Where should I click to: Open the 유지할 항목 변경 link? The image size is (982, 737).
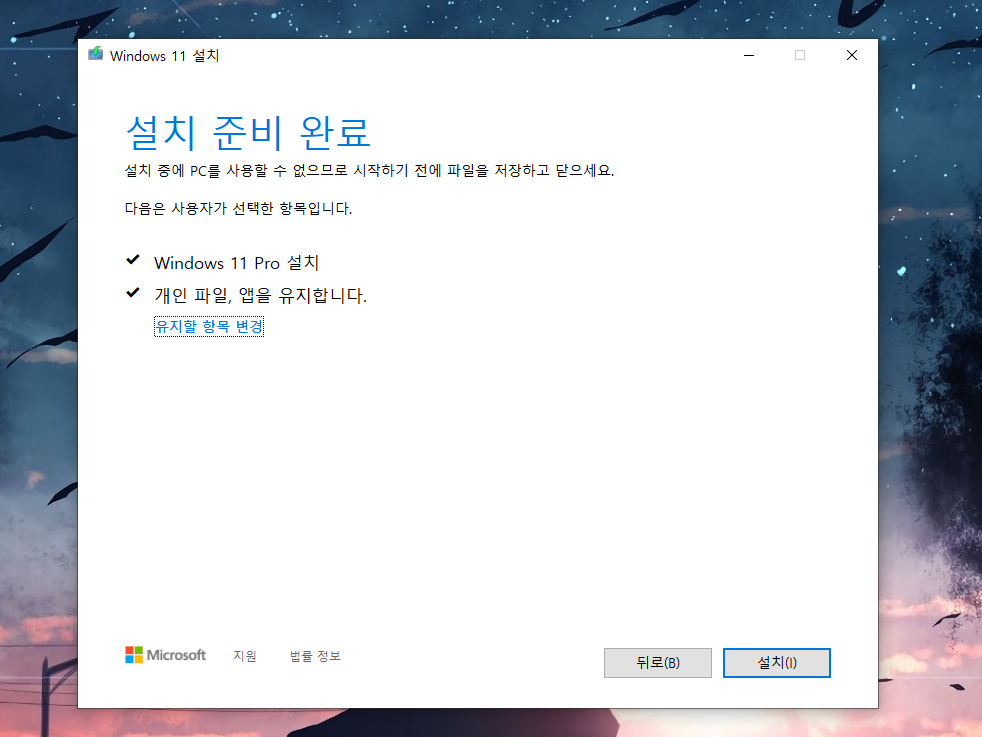209,326
